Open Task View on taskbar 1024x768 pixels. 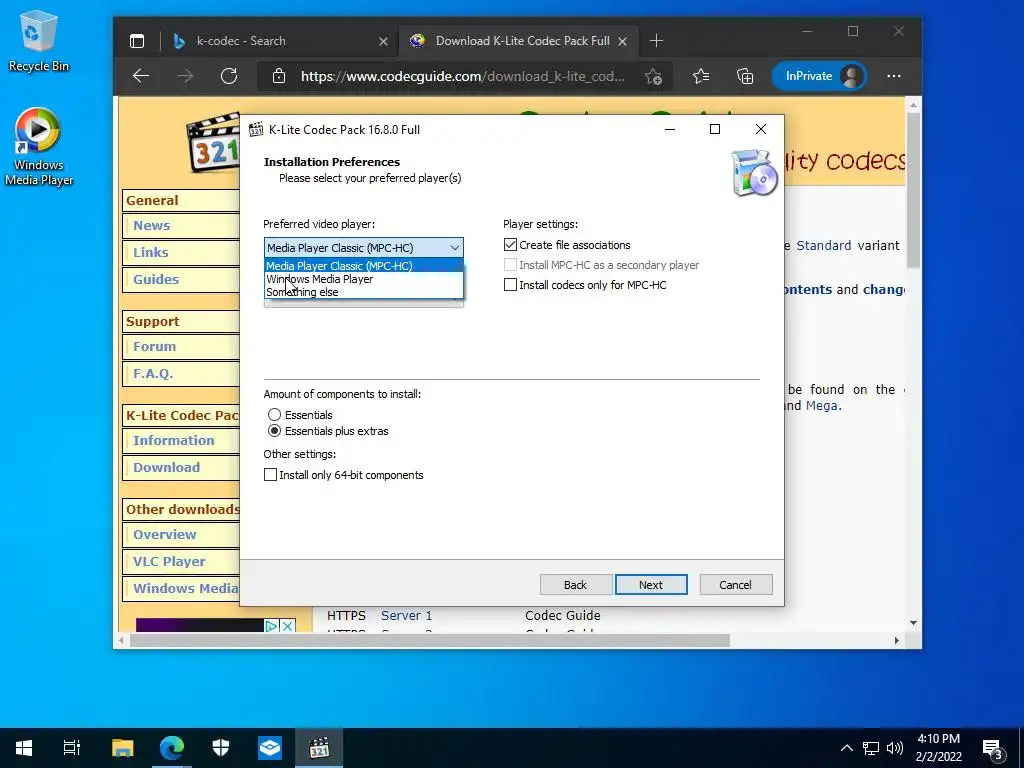tap(72, 748)
